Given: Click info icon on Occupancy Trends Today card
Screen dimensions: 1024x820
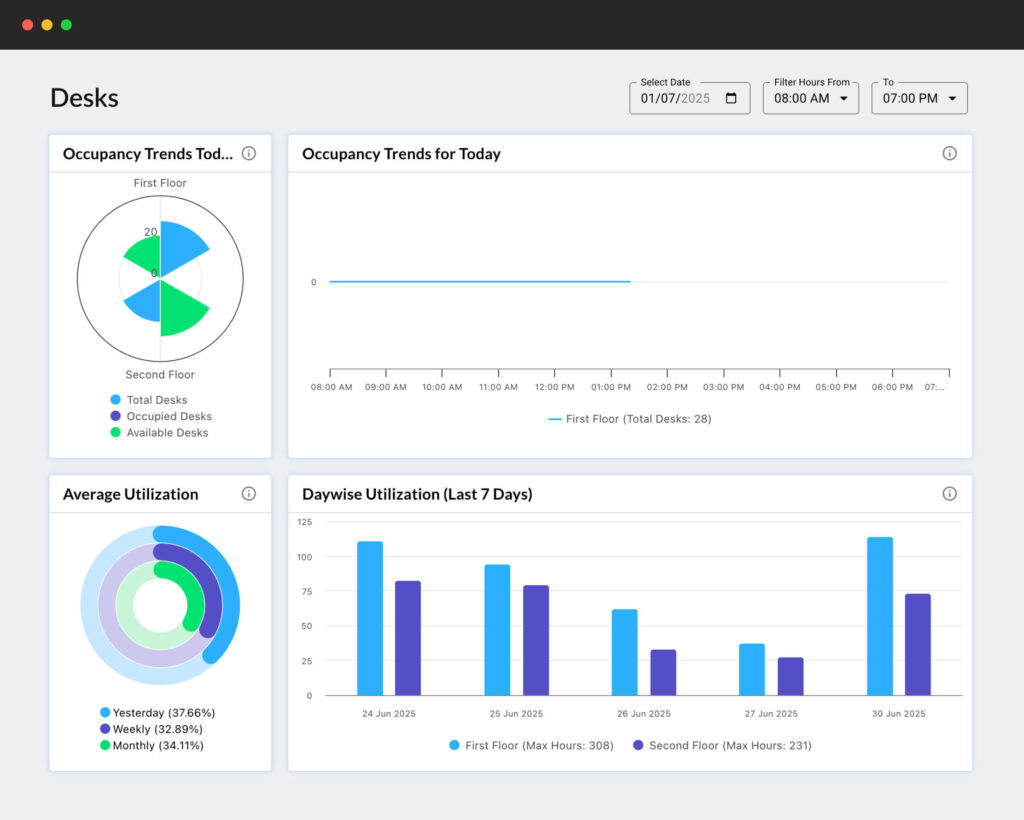Looking at the screenshot, I should (x=249, y=153).
